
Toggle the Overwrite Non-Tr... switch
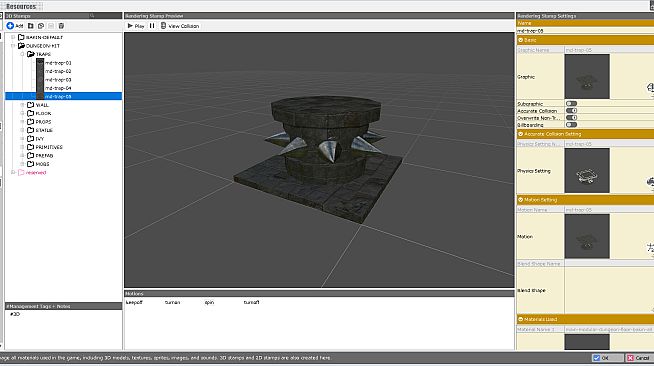(x=571, y=118)
